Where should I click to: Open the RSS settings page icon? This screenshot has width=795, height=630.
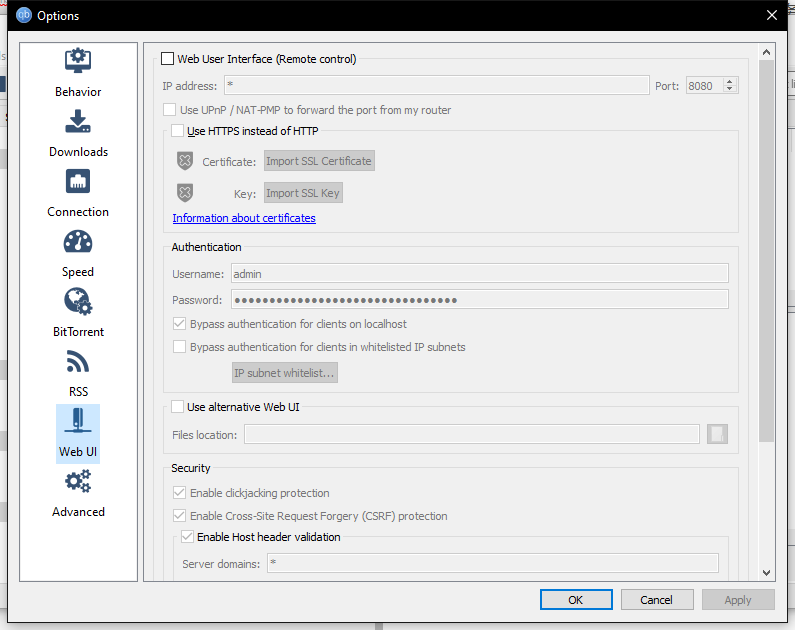click(78, 361)
